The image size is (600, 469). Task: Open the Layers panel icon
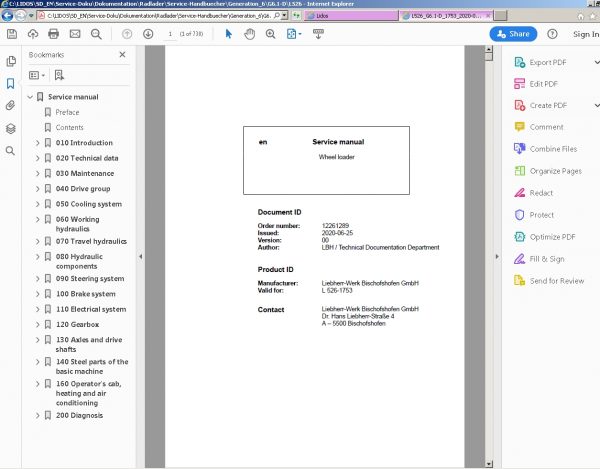tap(11, 129)
